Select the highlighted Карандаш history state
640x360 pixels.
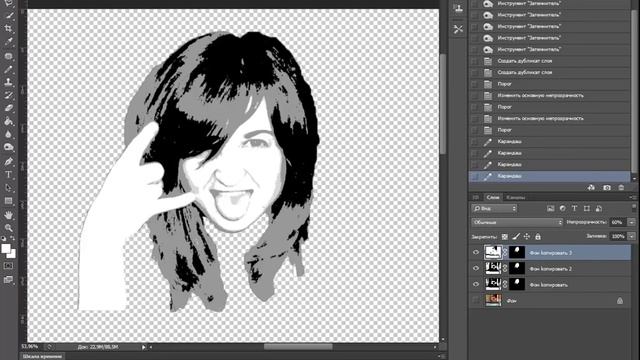(549, 176)
